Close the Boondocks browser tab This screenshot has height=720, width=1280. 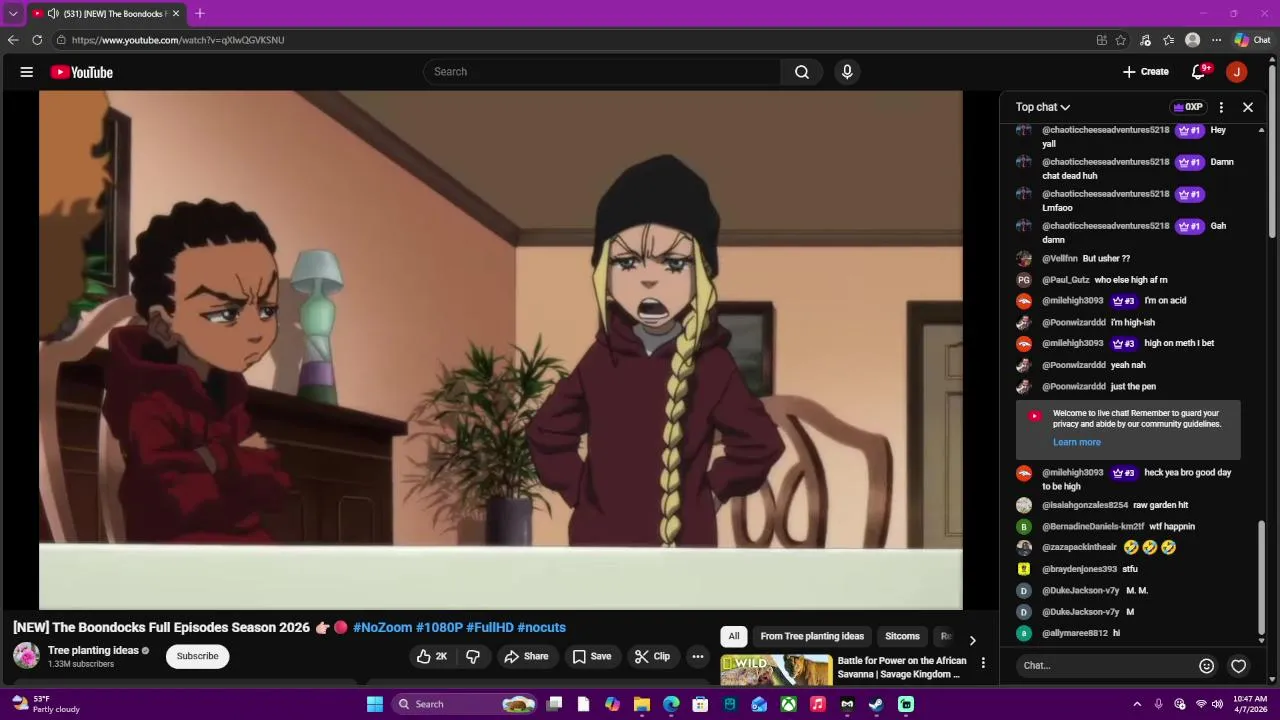(x=175, y=14)
